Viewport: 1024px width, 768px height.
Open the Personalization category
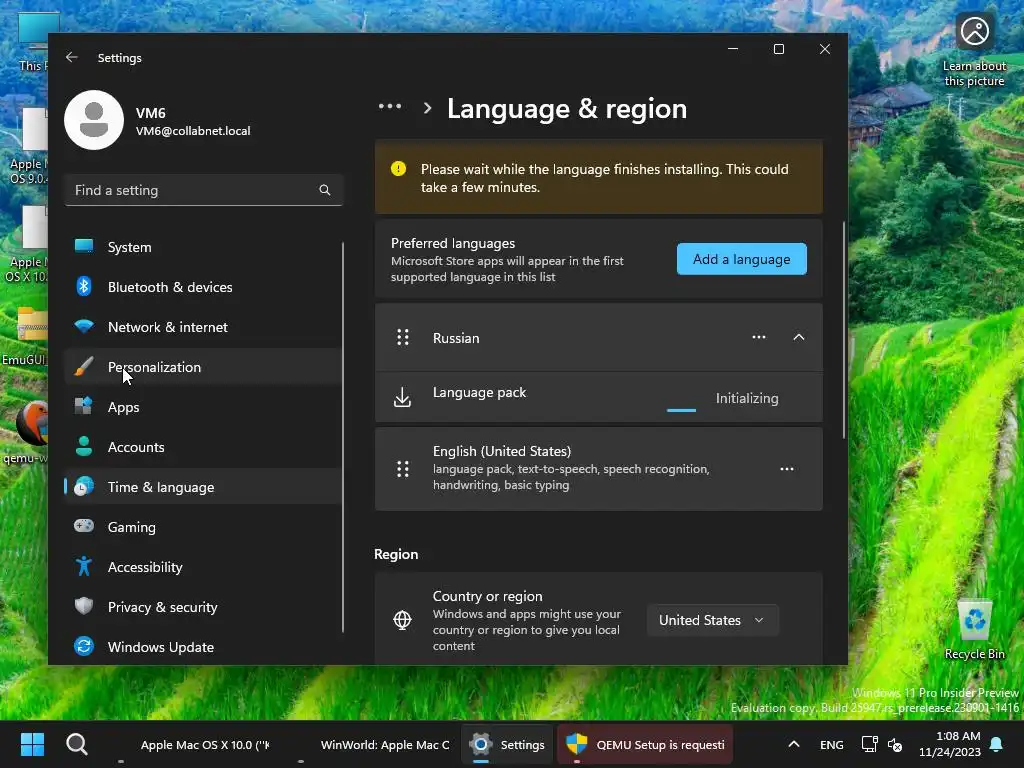point(203,367)
